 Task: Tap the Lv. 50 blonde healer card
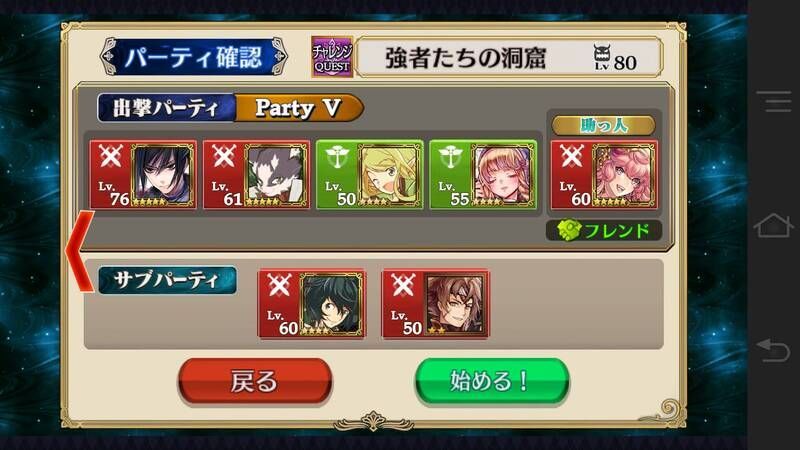pyautogui.click(x=370, y=175)
